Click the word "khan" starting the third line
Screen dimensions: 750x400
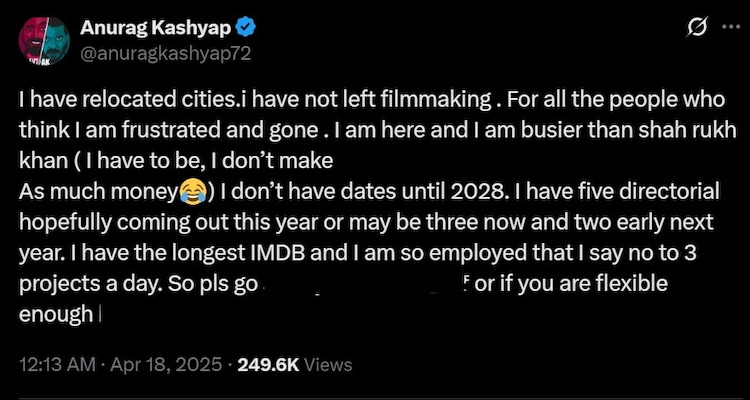[42, 159]
